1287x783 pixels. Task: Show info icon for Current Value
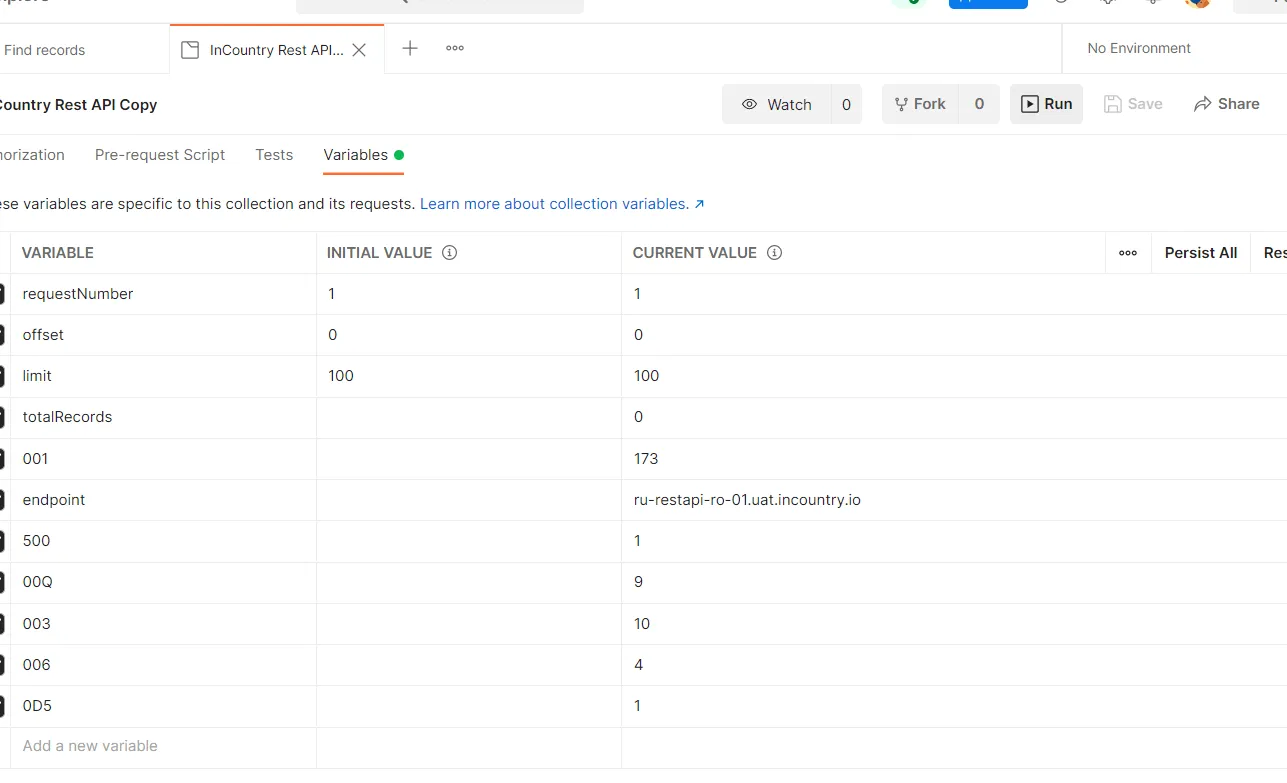pyautogui.click(x=774, y=253)
